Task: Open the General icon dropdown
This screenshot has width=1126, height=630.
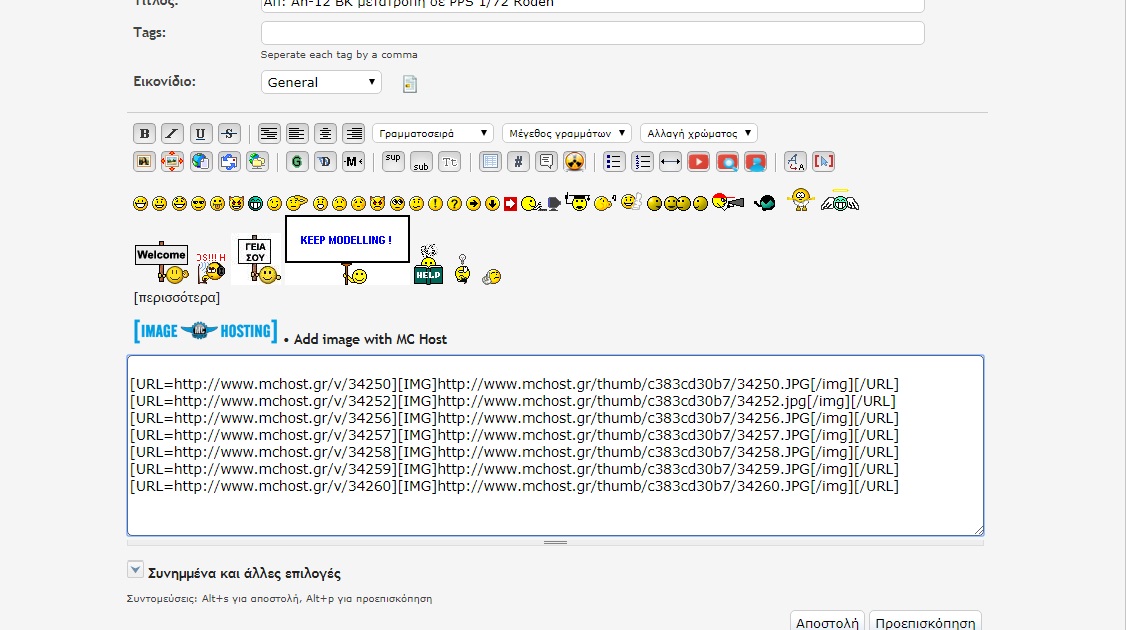Action: pyautogui.click(x=321, y=82)
